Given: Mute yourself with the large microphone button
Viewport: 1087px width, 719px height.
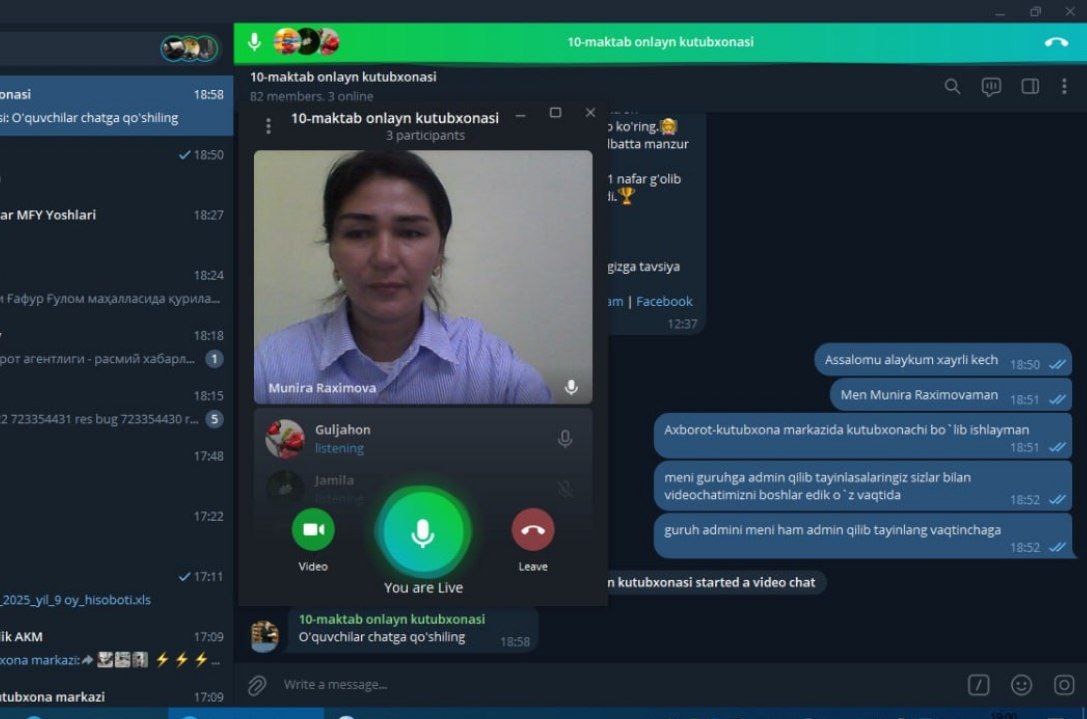Looking at the screenshot, I should [423, 532].
